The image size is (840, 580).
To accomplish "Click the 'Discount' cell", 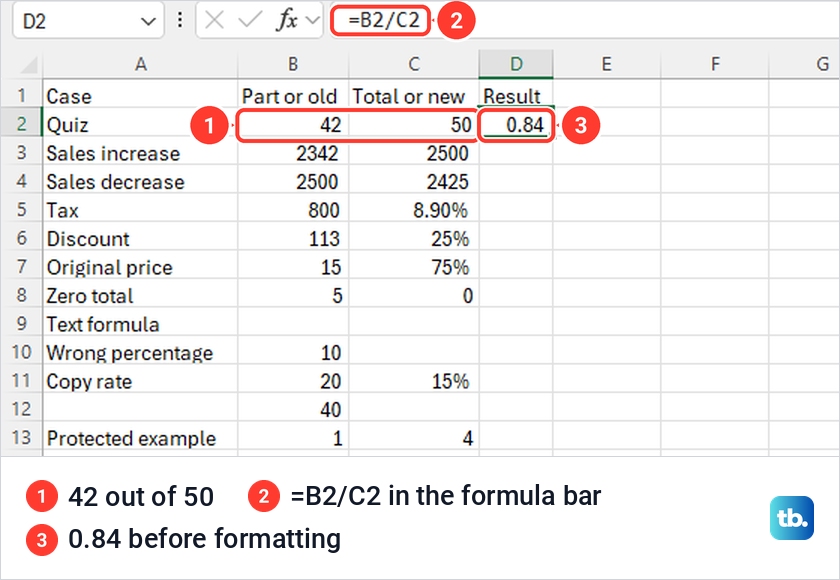I will (140, 238).
